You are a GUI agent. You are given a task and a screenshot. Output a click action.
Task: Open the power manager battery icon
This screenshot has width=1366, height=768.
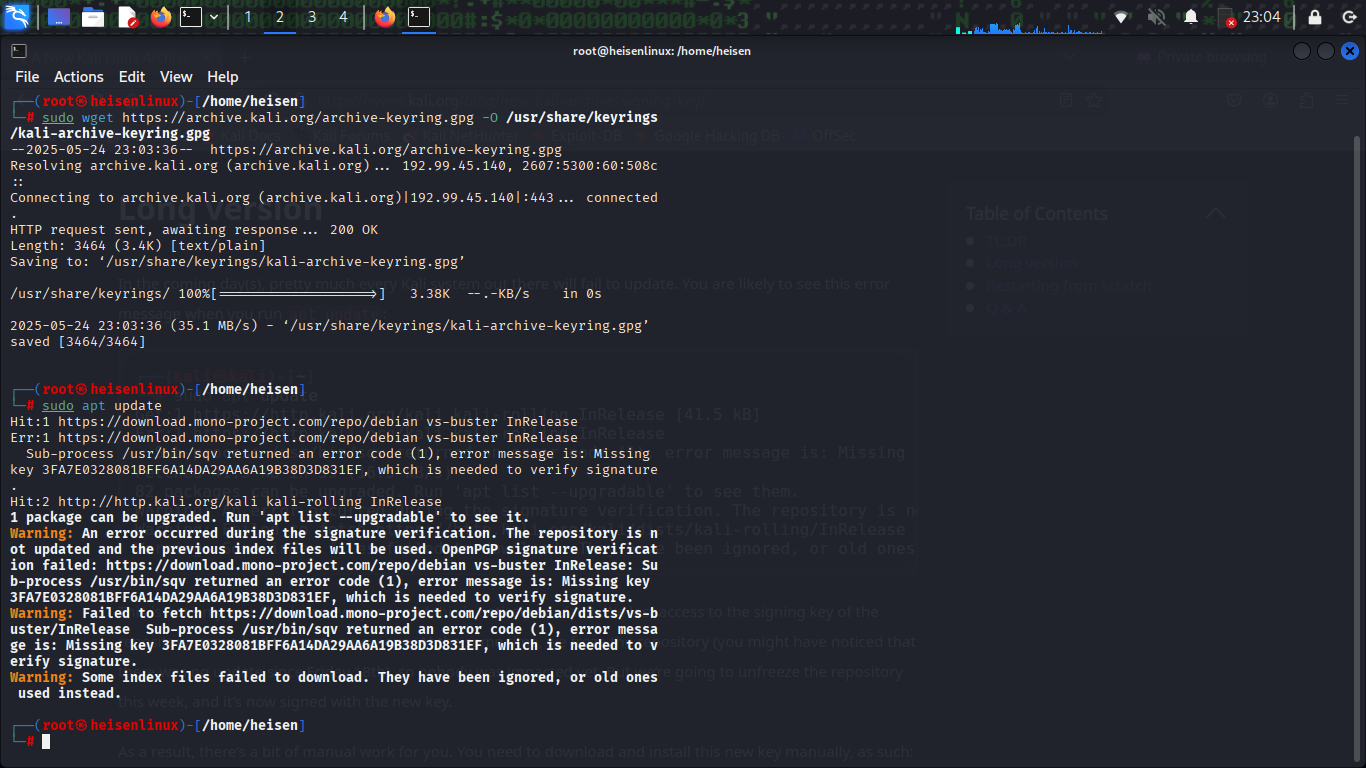coord(1226,17)
